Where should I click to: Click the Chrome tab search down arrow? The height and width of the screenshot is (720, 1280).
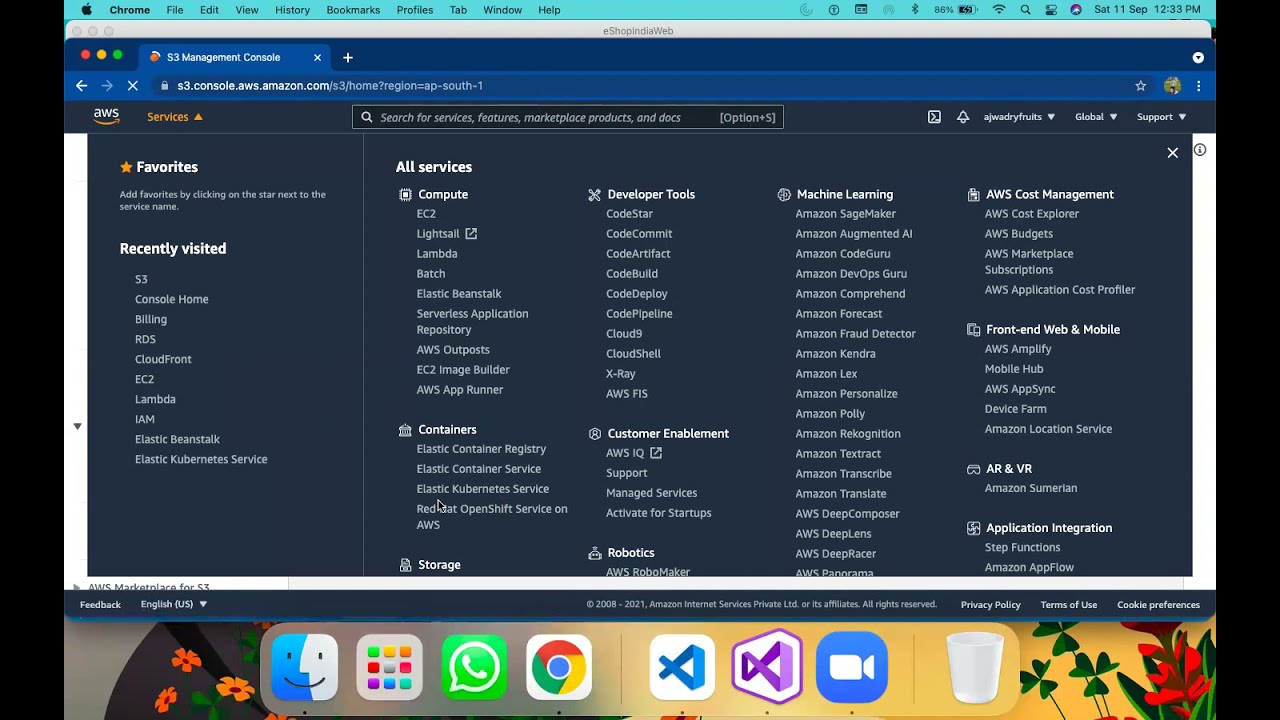tap(1198, 58)
